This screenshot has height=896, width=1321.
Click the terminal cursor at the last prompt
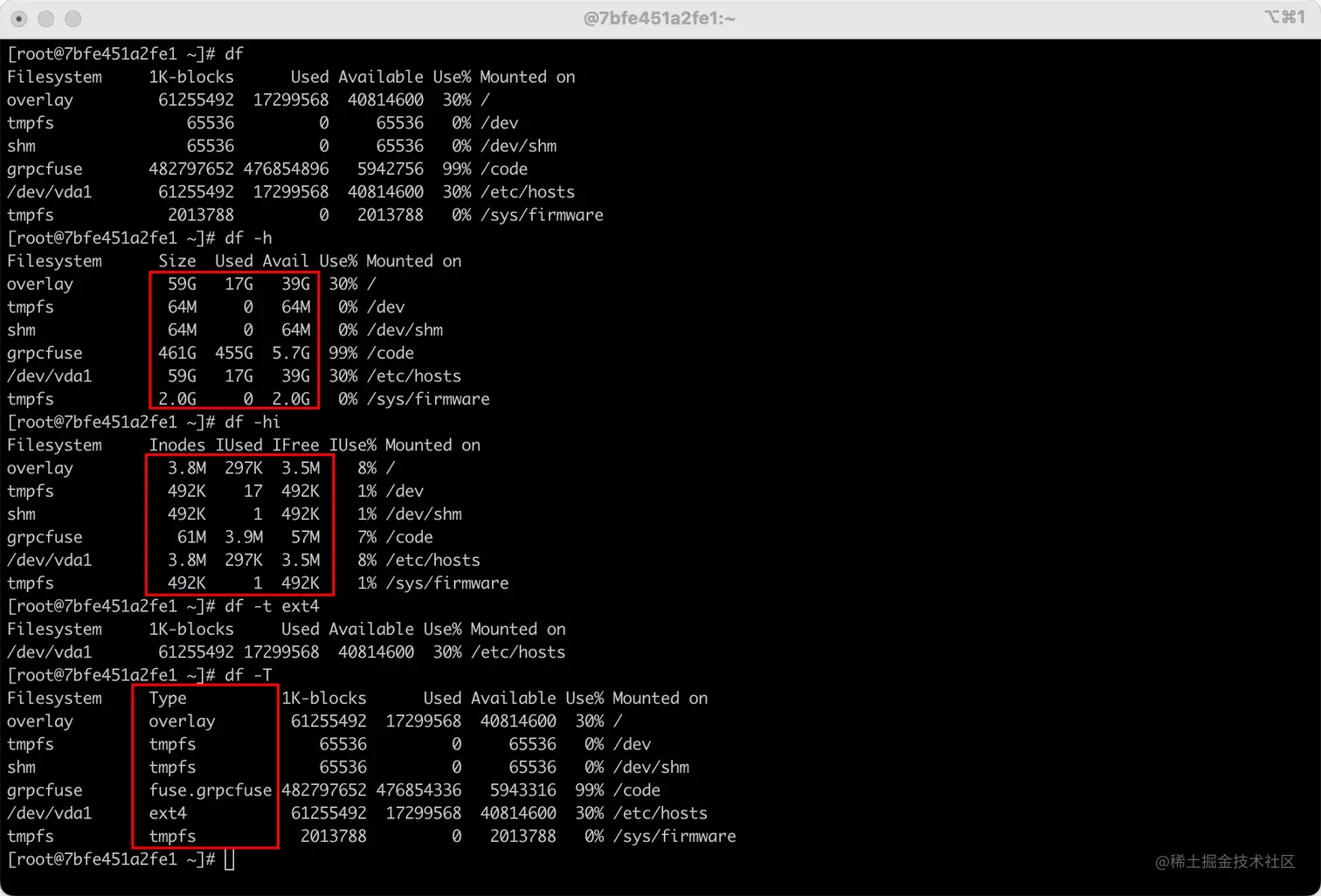(x=230, y=860)
